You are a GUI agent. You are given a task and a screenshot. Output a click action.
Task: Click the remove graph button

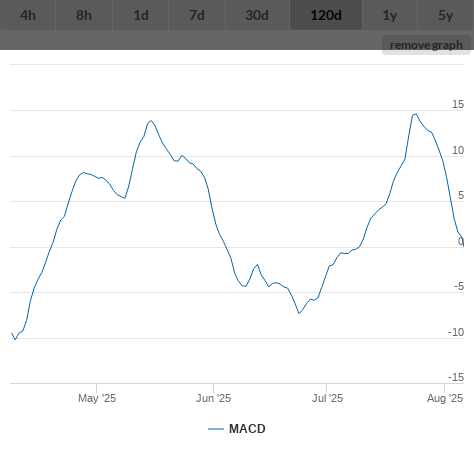(x=426, y=45)
